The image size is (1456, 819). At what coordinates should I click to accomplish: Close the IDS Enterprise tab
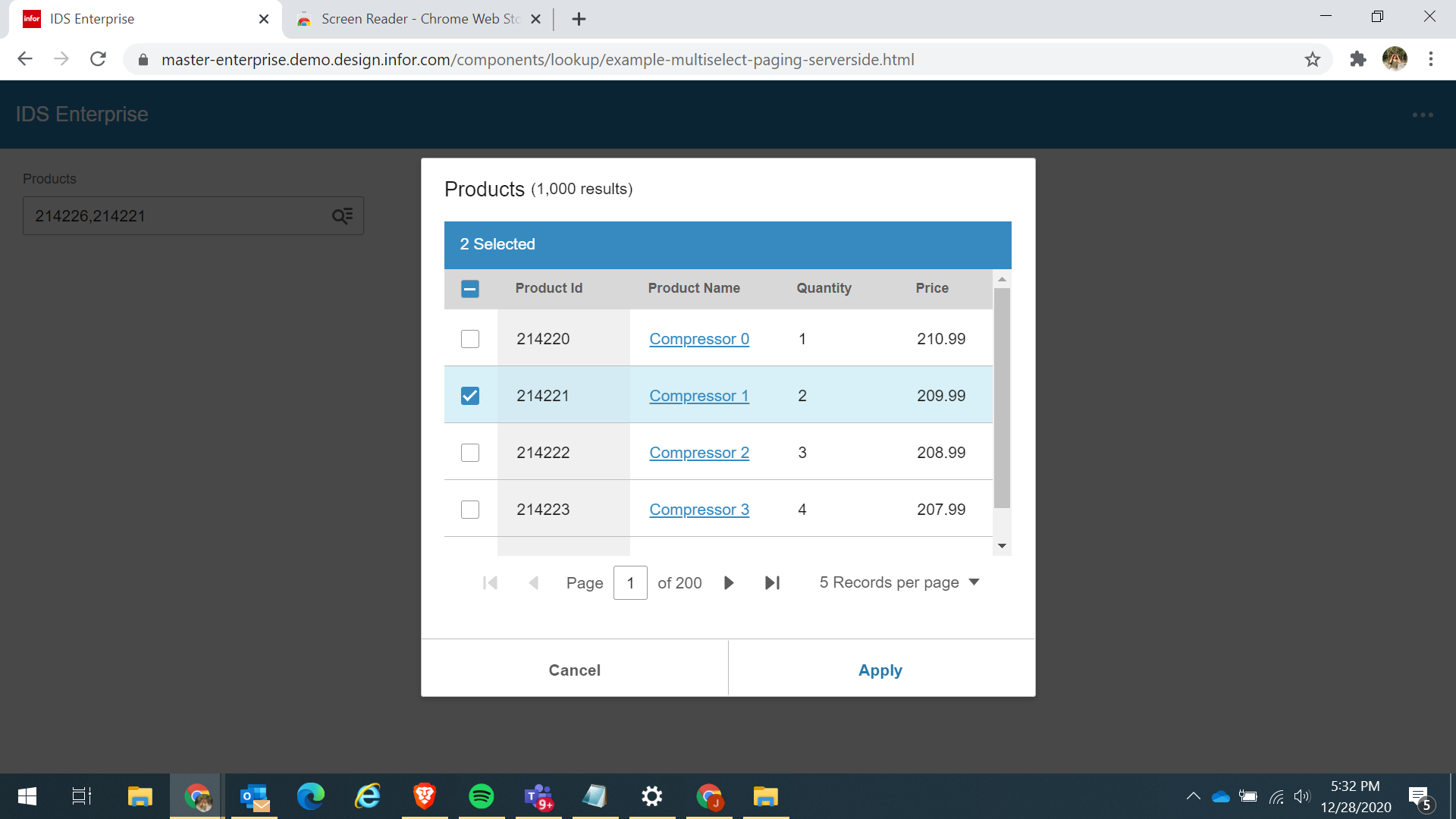point(264,19)
